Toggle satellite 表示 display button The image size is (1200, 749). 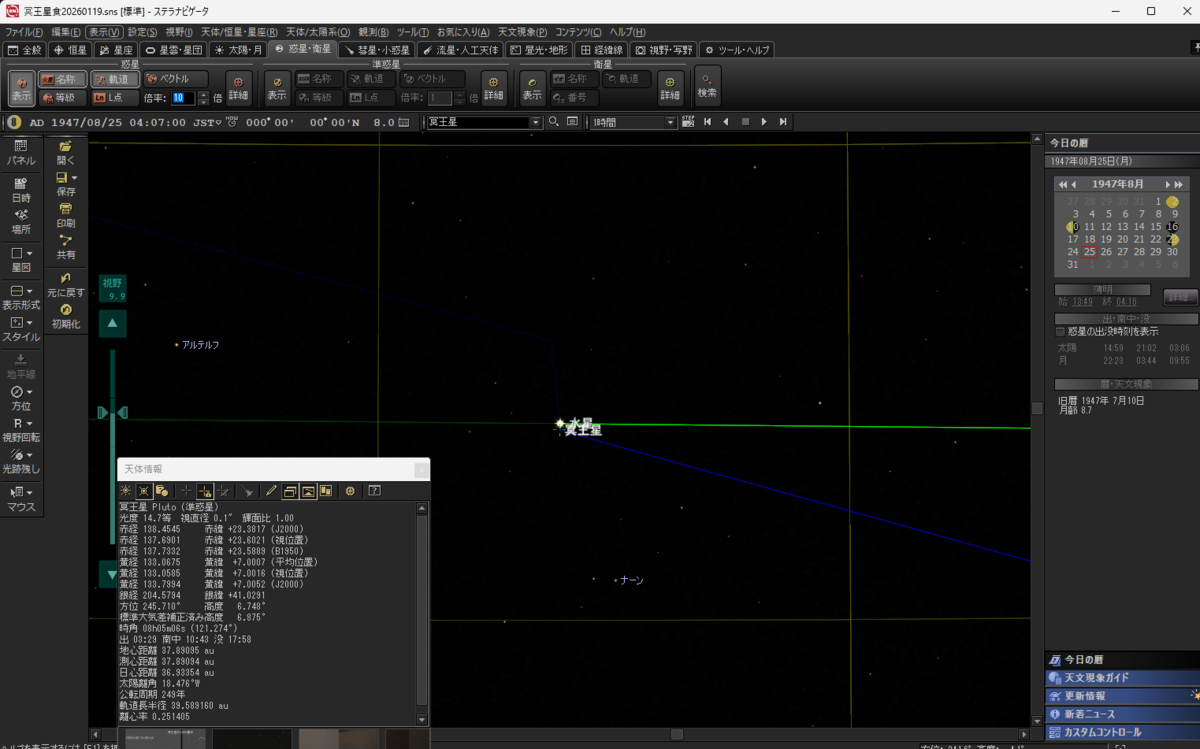pos(532,88)
